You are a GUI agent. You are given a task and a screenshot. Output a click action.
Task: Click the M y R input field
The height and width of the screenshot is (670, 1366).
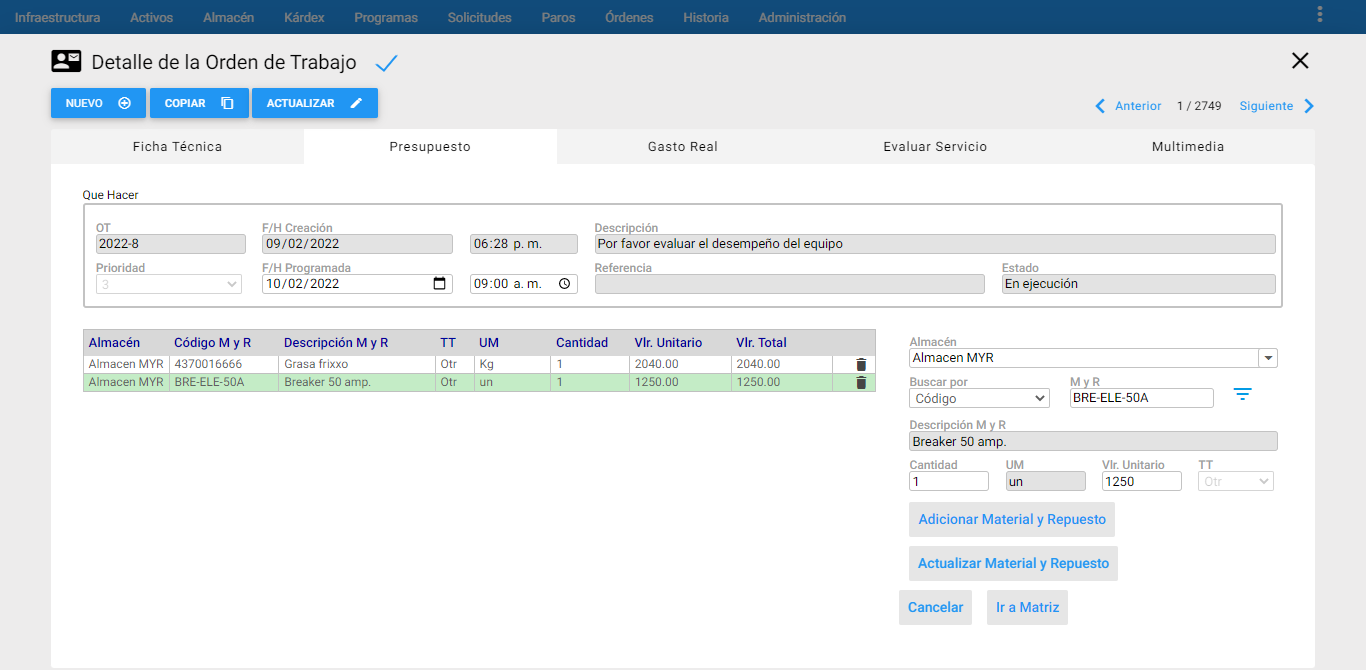tap(1141, 398)
